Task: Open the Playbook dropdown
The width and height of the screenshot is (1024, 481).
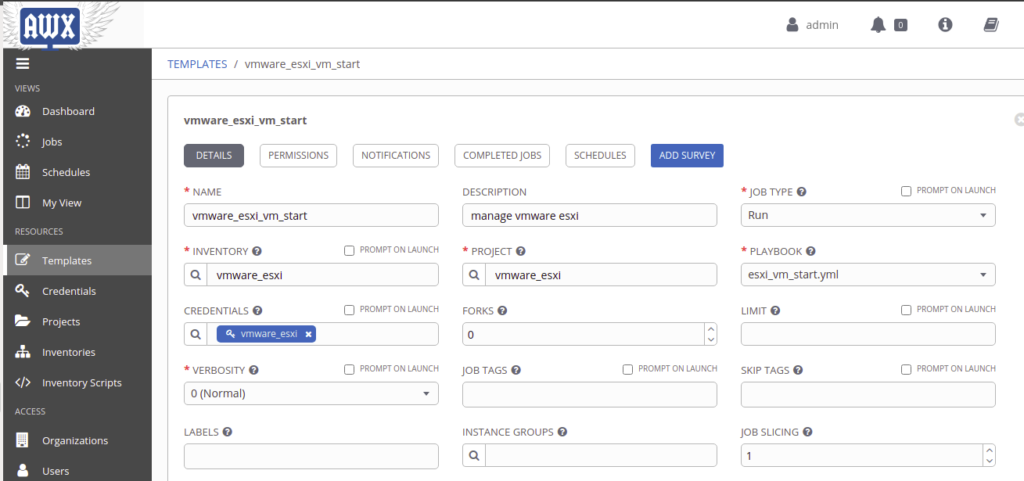Action: 868,275
